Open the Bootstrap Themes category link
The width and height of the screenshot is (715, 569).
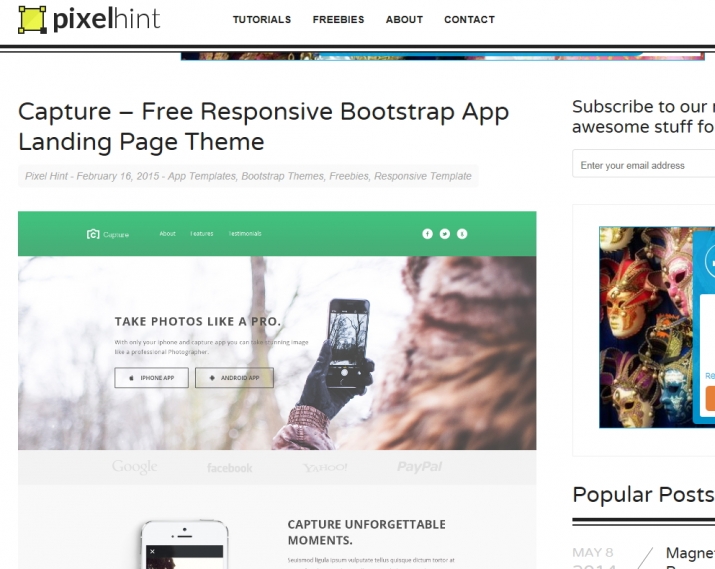[283, 176]
